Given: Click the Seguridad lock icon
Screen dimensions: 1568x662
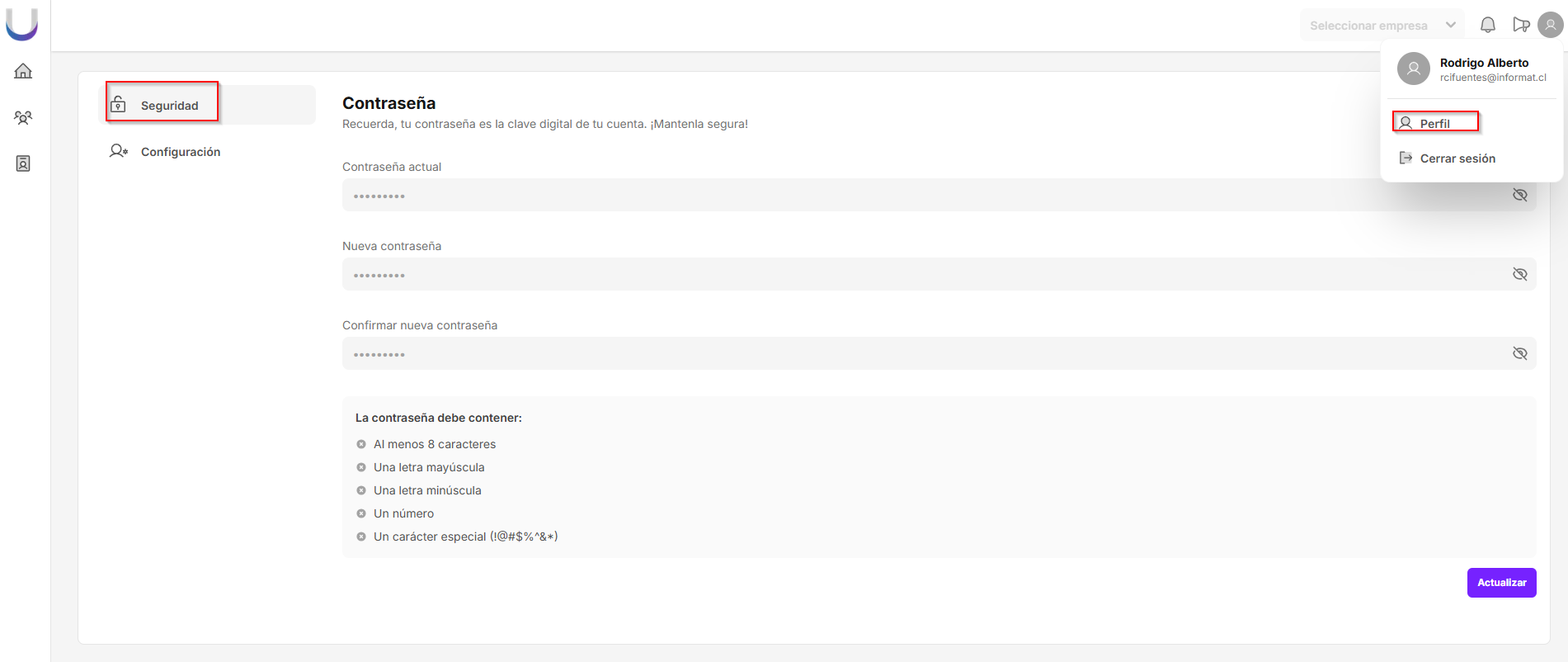Looking at the screenshot, I should pos(119,104).
